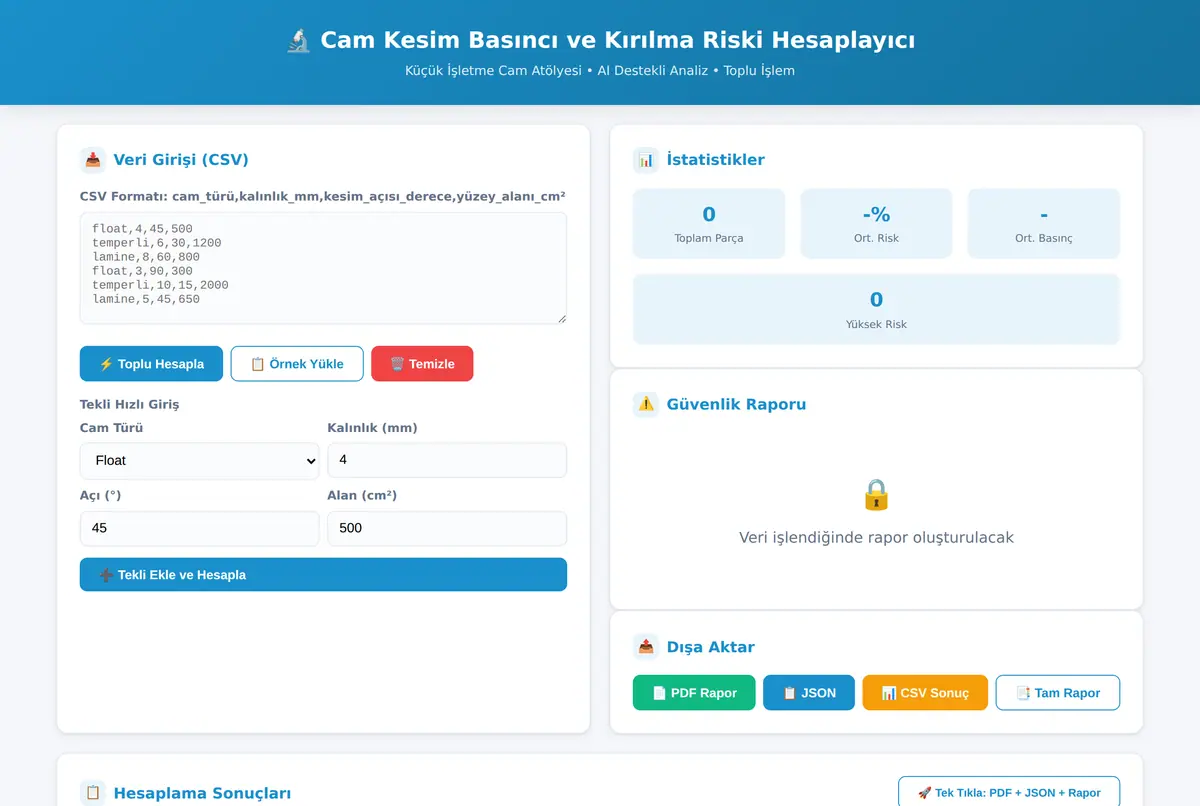Click the CSV textarea resize handle
Viewport: 1200px width, 806px height.
pos(561,318)
